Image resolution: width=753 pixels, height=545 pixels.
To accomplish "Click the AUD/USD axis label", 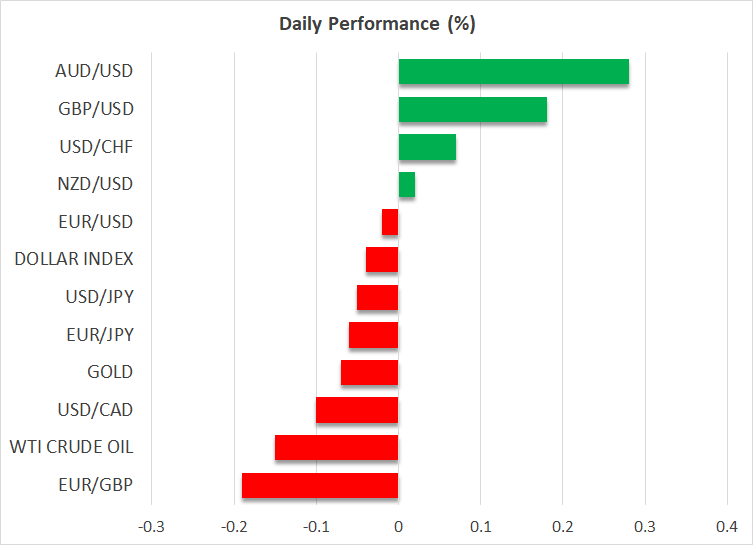I will [x=95, y=71].
